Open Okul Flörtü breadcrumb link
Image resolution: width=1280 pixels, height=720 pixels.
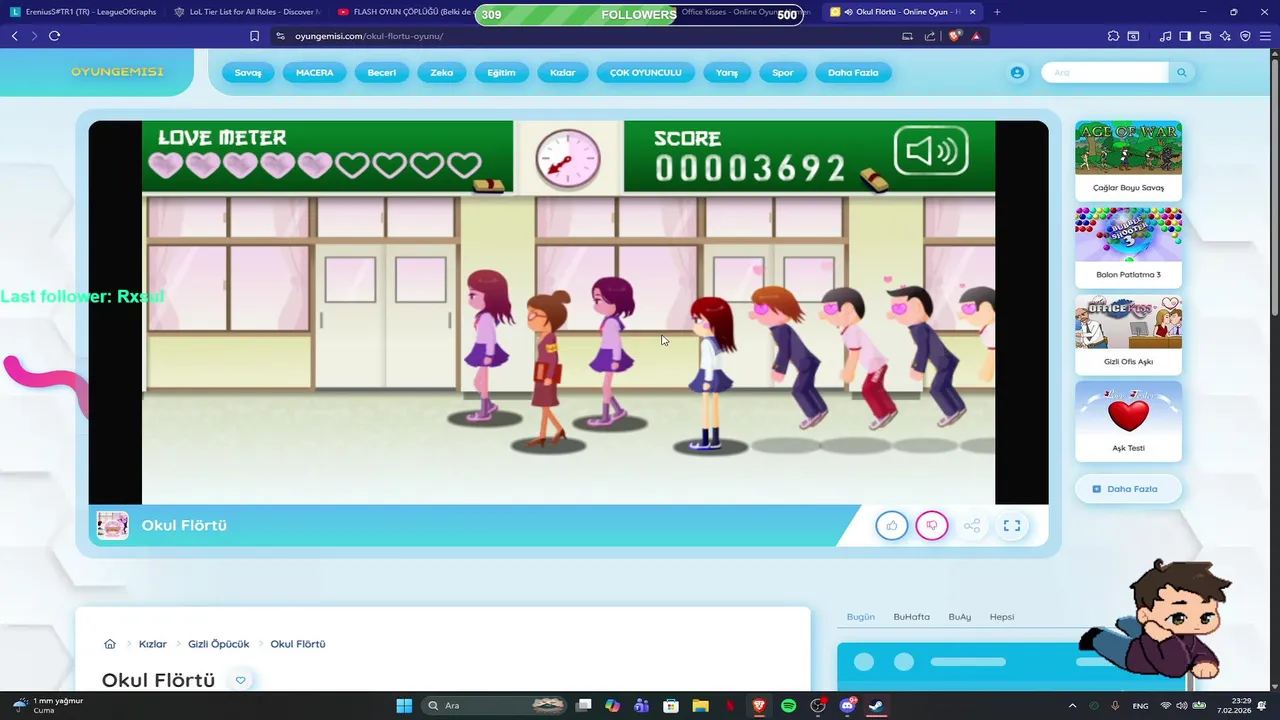click(298, 644)
